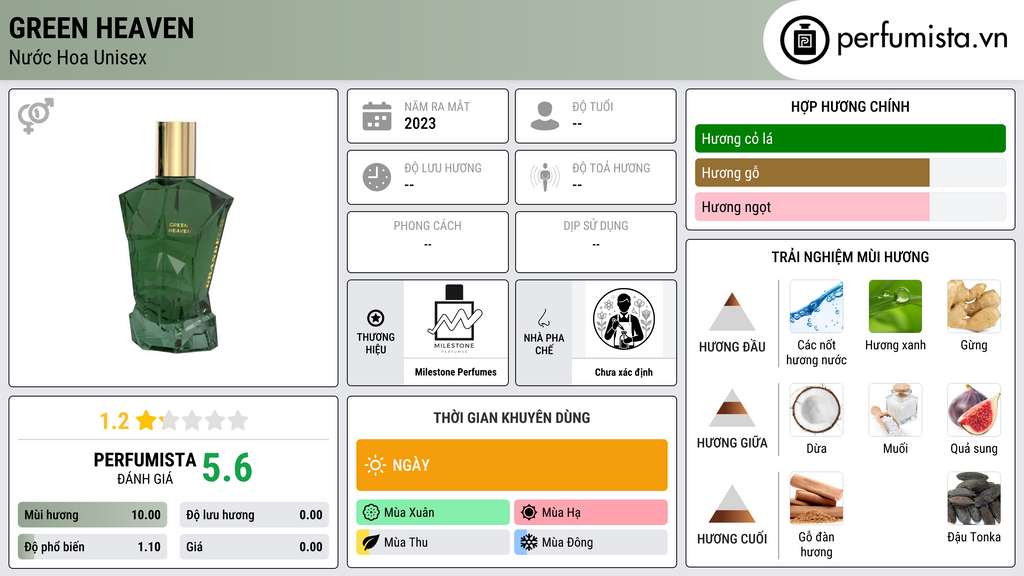1024x576 pixels.
Task: Click the star badge brand icon
Action: point(376,318)
